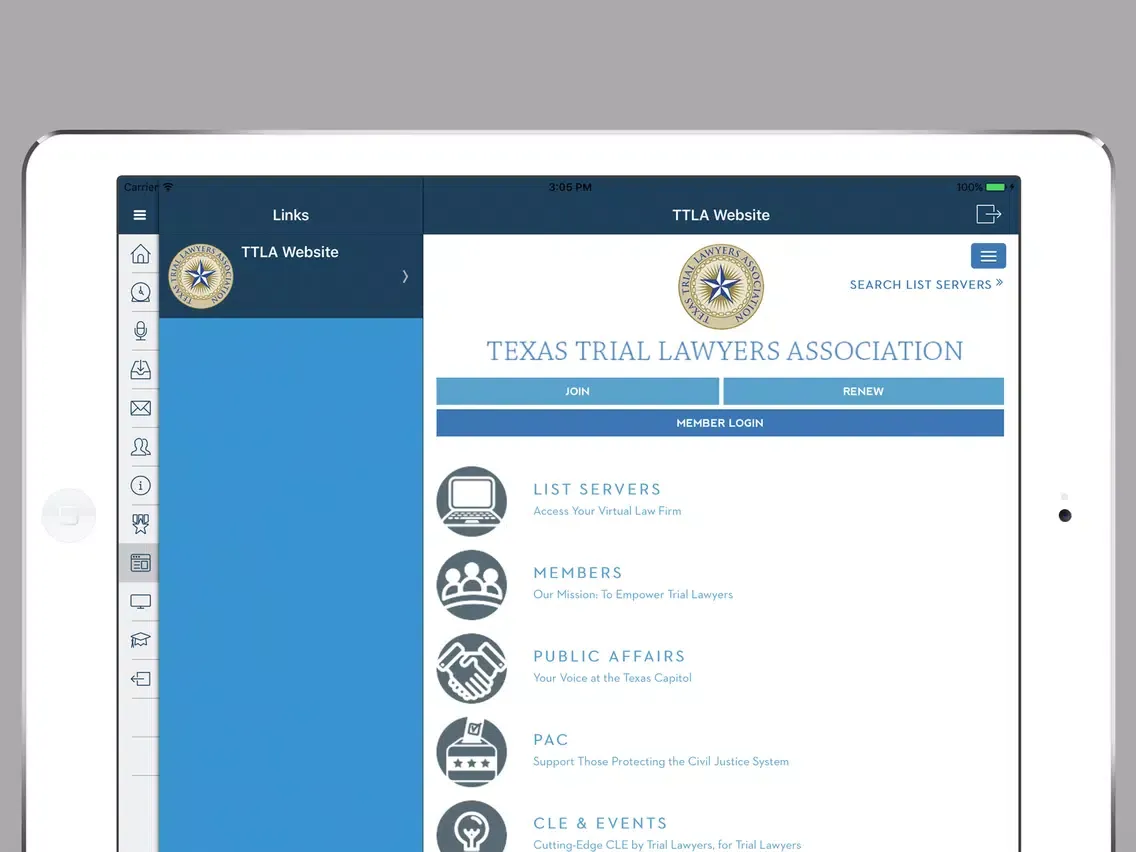This screenshot has height=852, width=1136.
Task: Click the List Servers laptop icon
Action: 472,501
